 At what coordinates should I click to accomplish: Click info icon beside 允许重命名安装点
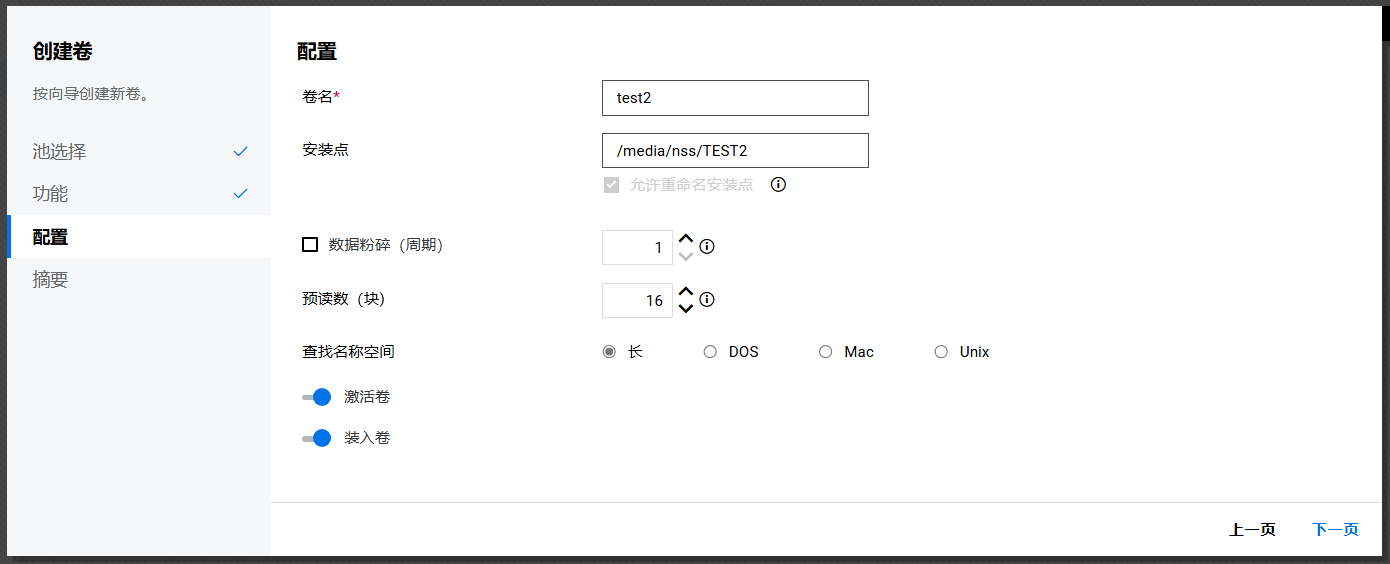[779, 185]
